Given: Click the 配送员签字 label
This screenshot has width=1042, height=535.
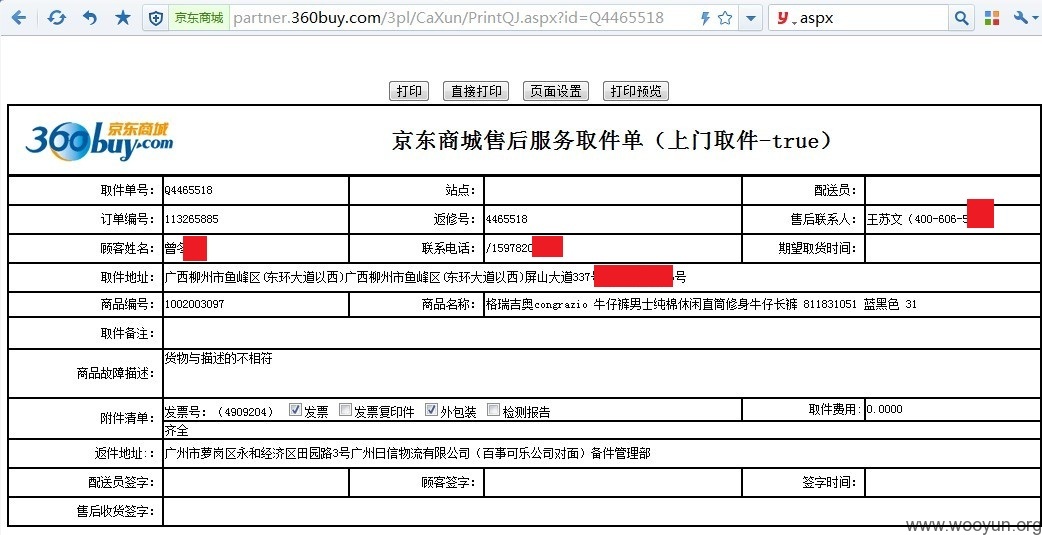Looking at the screenshot, I should coord(122,482).
